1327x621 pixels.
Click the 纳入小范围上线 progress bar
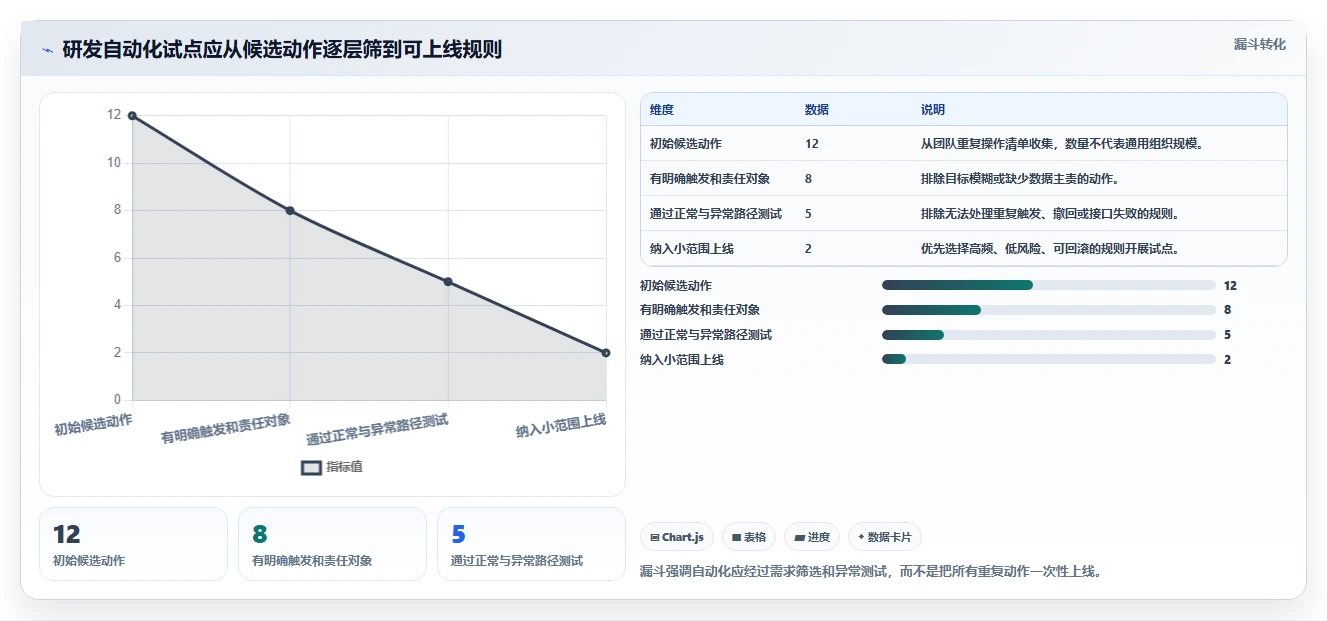pos(1049,360)
